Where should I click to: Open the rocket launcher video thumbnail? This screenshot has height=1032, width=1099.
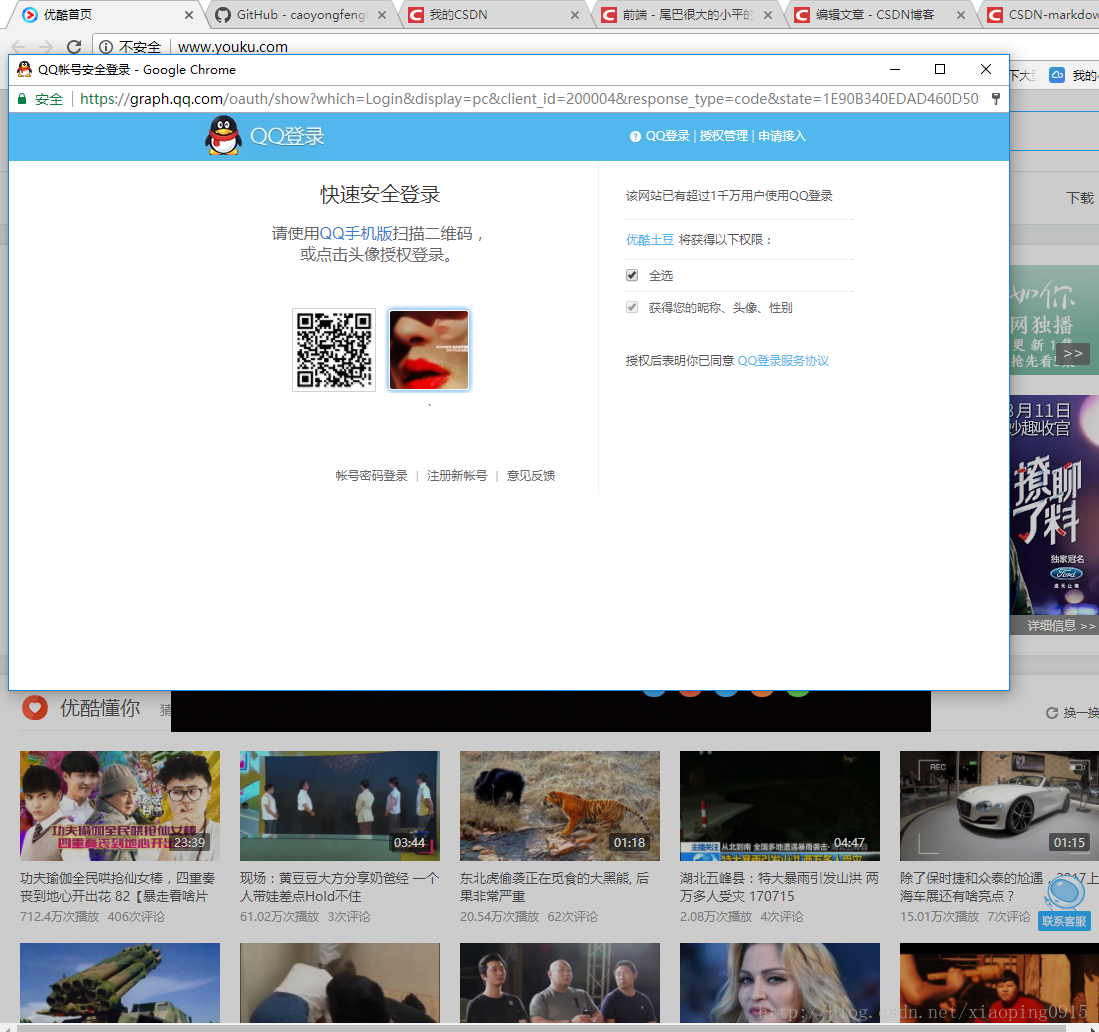tap(120, 983)
